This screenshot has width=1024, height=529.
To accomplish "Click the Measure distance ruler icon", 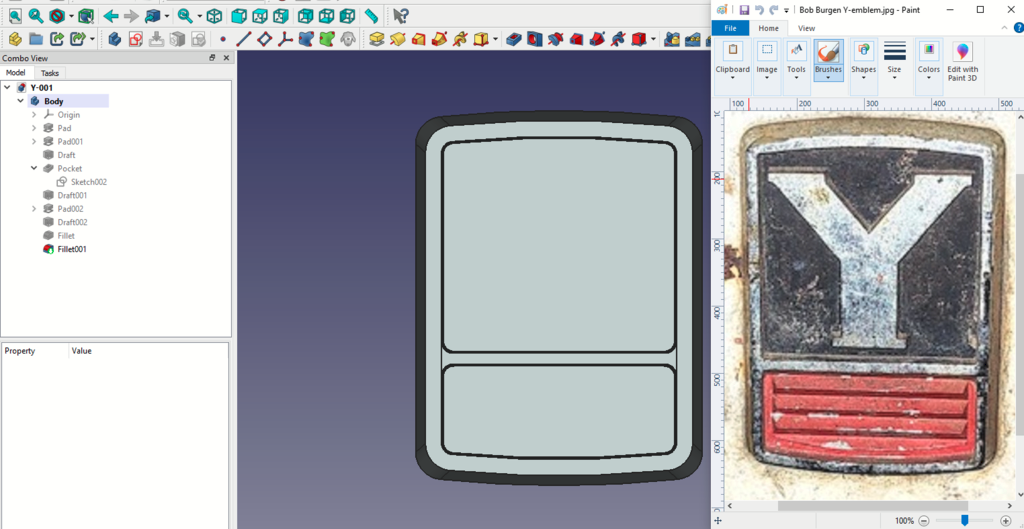I will [x=371, y=16].
